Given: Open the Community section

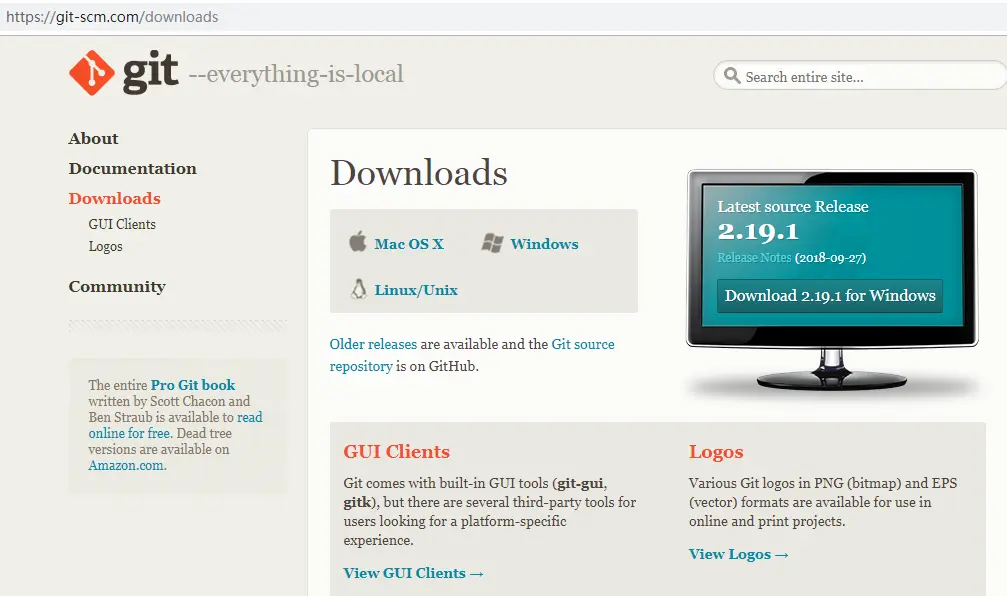Looking at the screenshot, I should [117, 286].
